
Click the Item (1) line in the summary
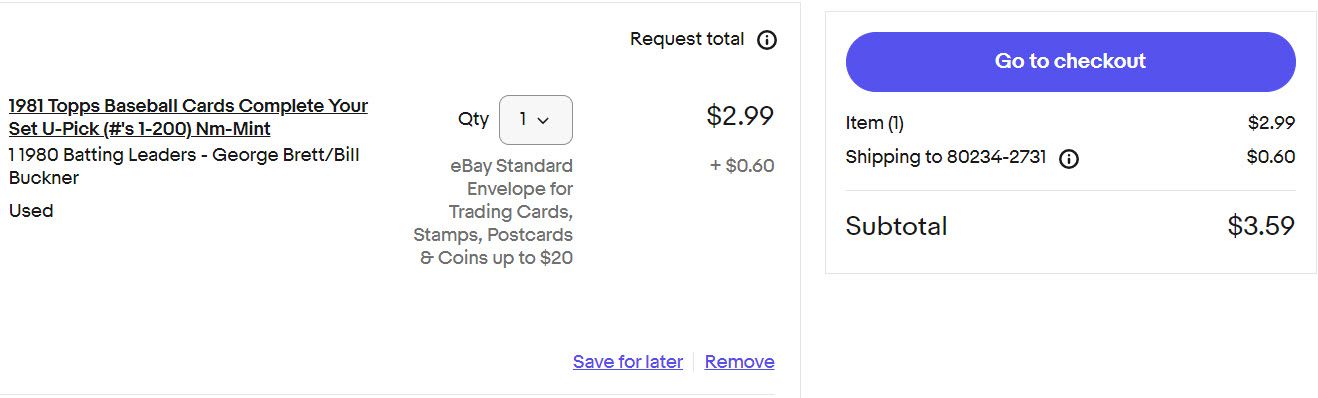[875, 123]
